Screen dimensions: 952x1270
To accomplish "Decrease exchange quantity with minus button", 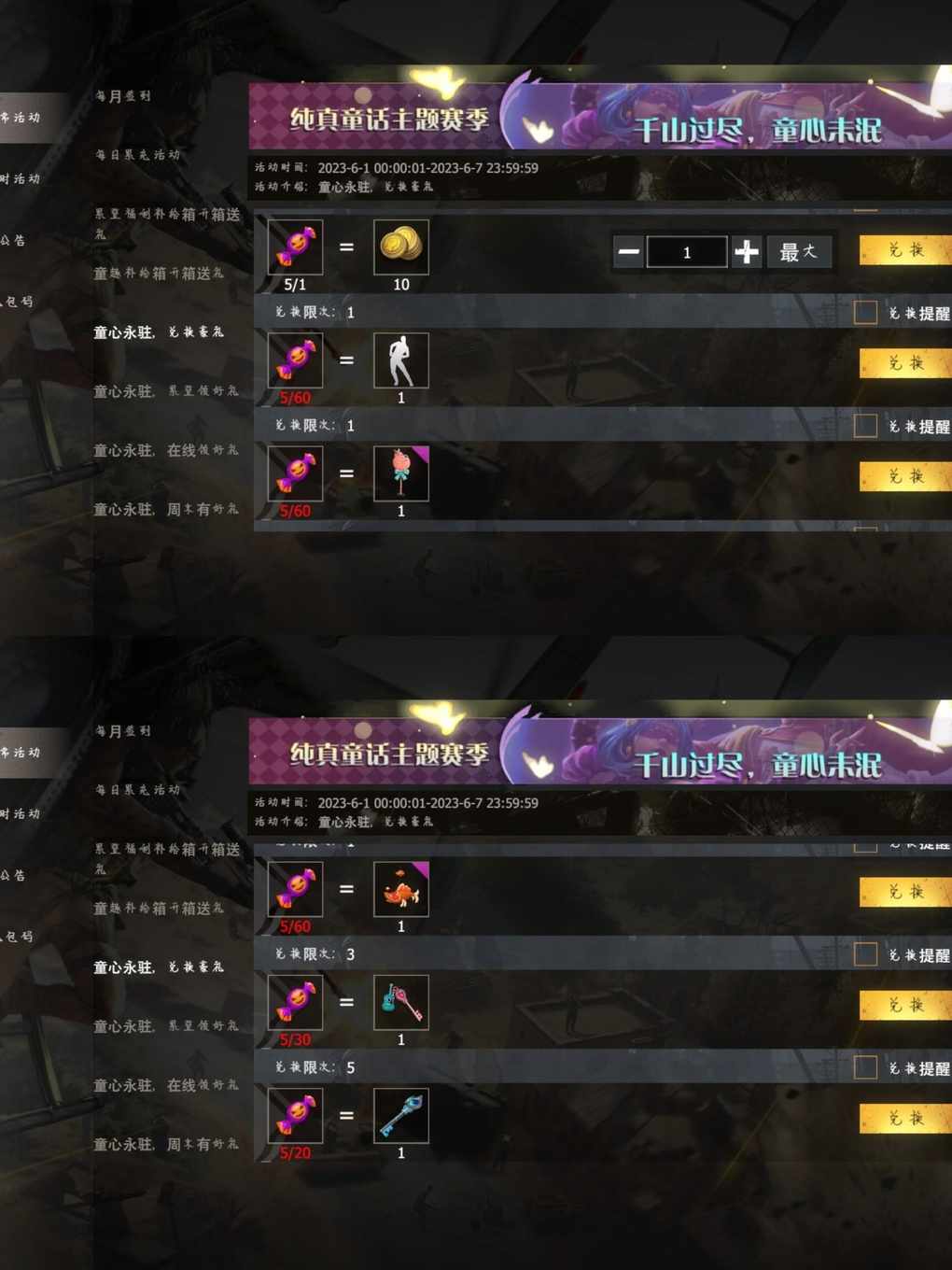I will pyautogui.click(x=629, y=252).
